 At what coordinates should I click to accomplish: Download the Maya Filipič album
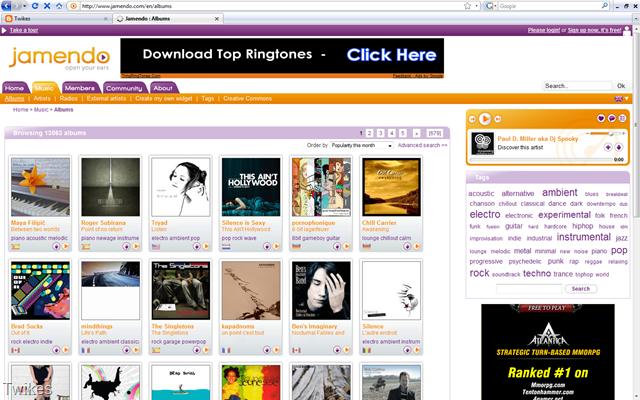tap(56, 246)
